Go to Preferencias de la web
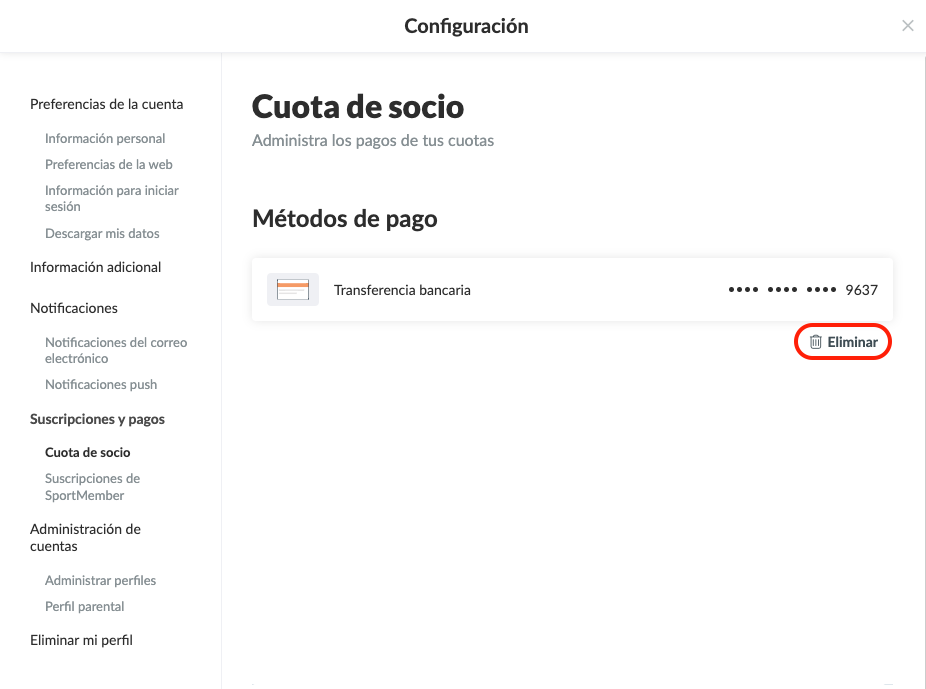Viewport: 926px width, 689px height. [109, 165]
